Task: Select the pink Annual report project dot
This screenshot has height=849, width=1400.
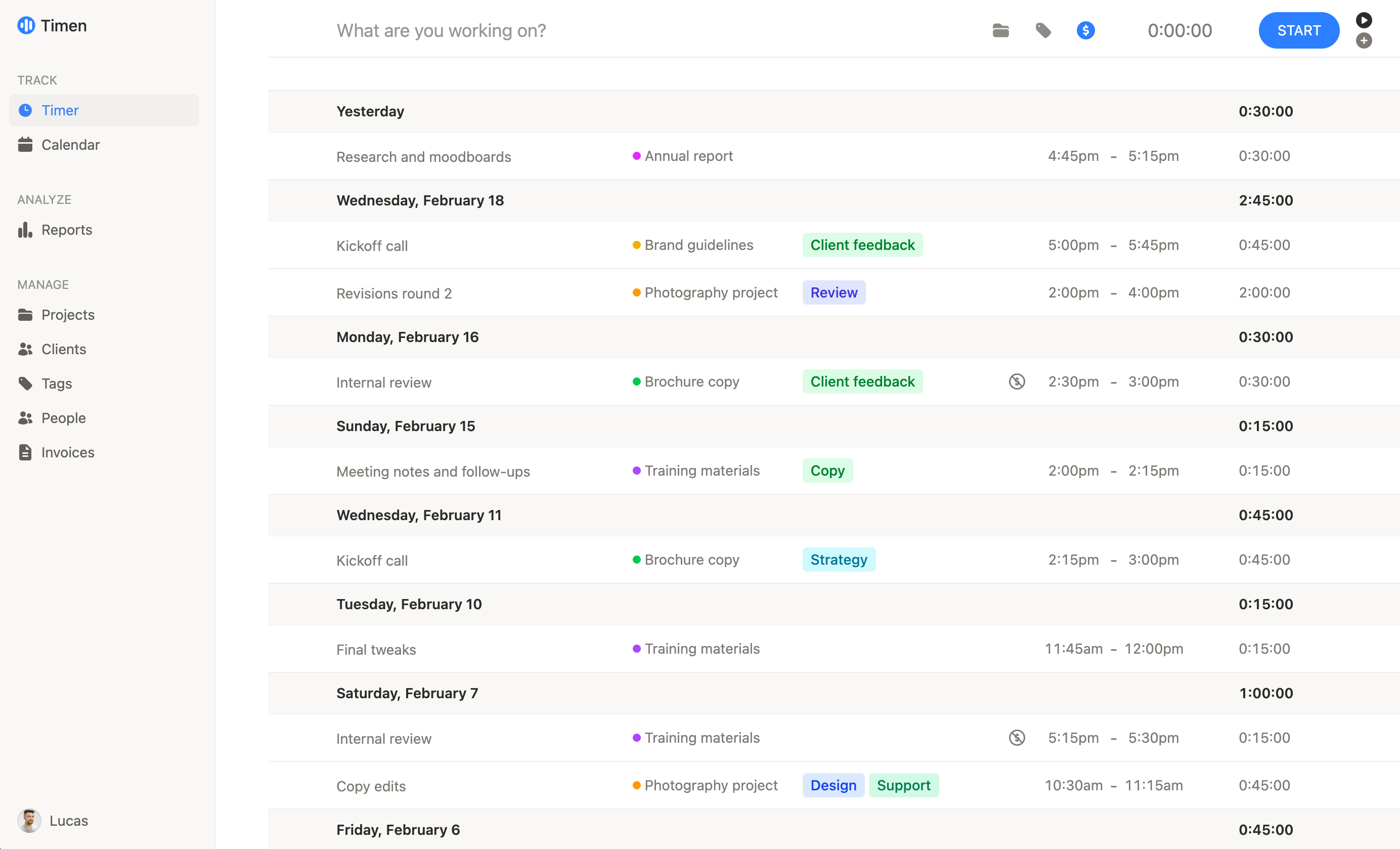Action: point(636,156)
